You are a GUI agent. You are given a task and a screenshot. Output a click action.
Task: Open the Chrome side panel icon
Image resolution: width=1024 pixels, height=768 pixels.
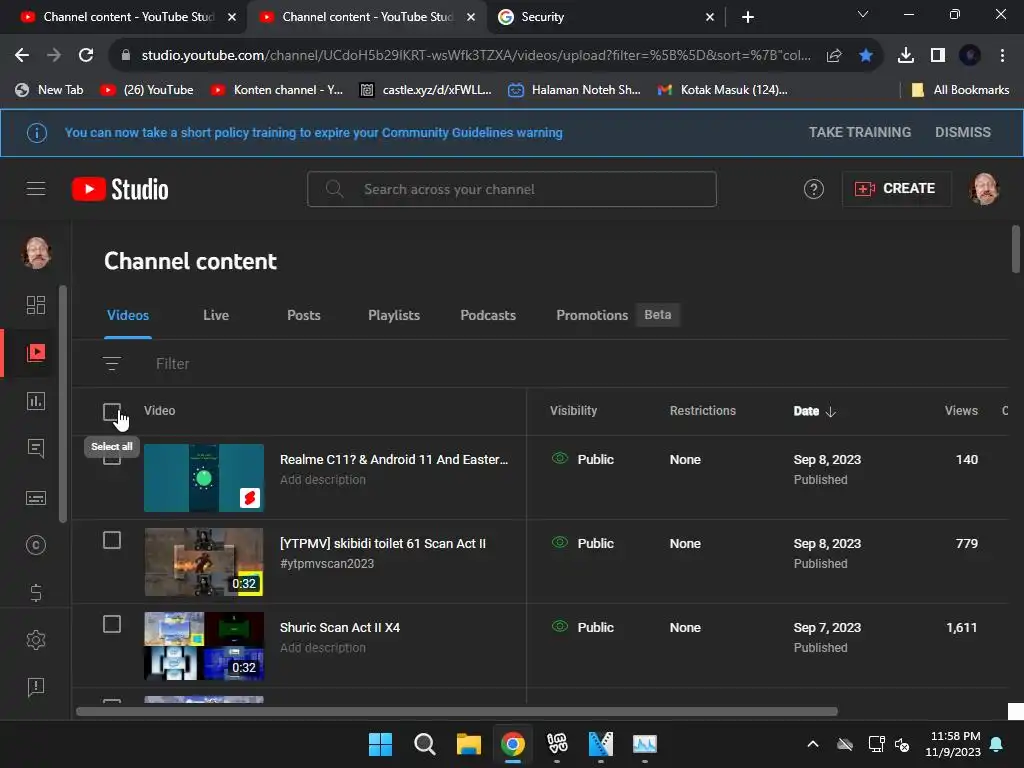(x=938, y=56)
